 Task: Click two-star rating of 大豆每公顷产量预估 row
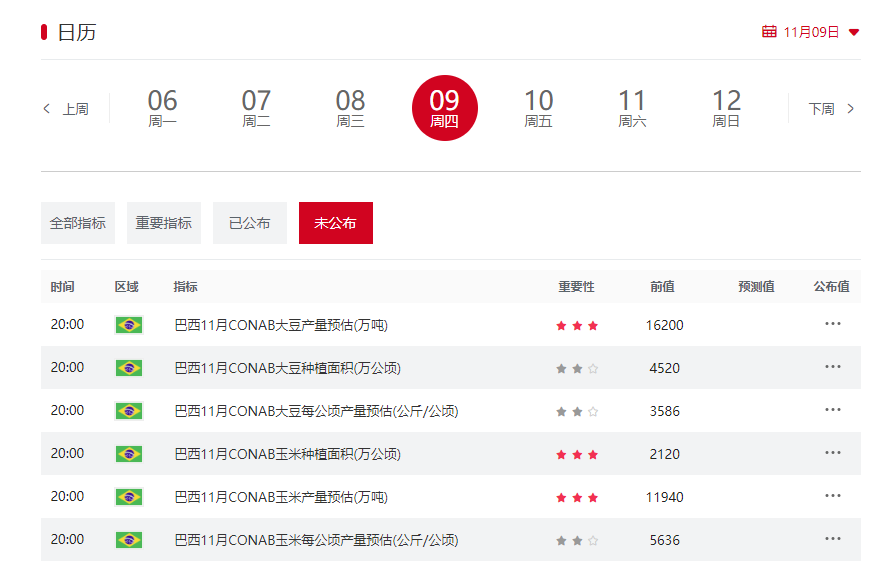[x=577, y=412]
